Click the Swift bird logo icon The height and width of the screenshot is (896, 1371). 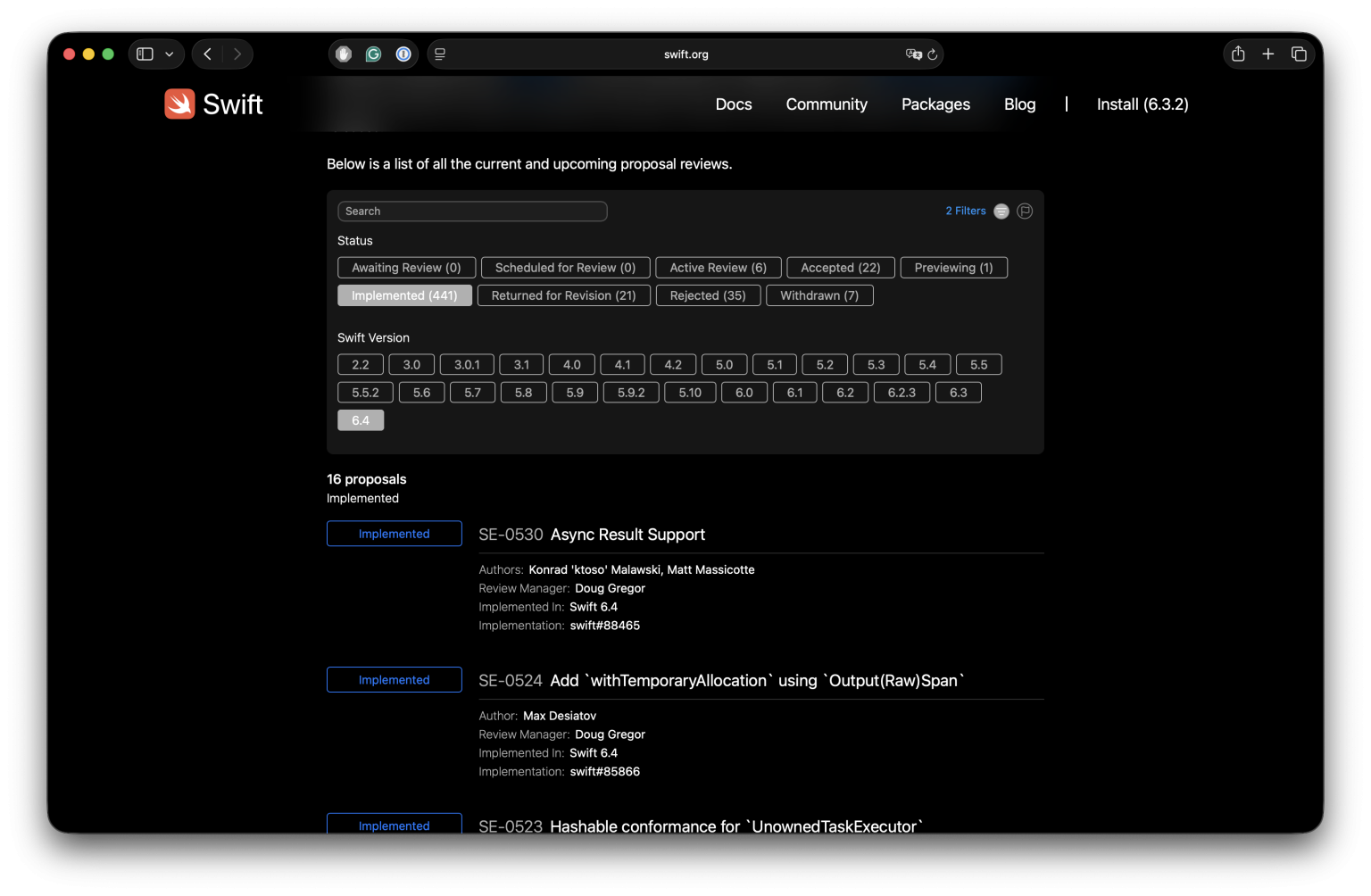pyautogui.click(x=179, y=104)
